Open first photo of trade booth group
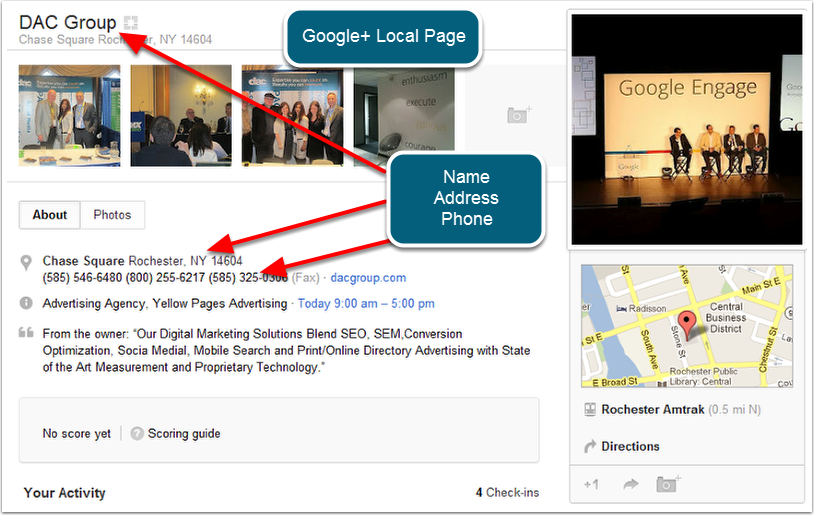Image resolution: width=814 pixels, height=515 pixels. tap(70, 115)
